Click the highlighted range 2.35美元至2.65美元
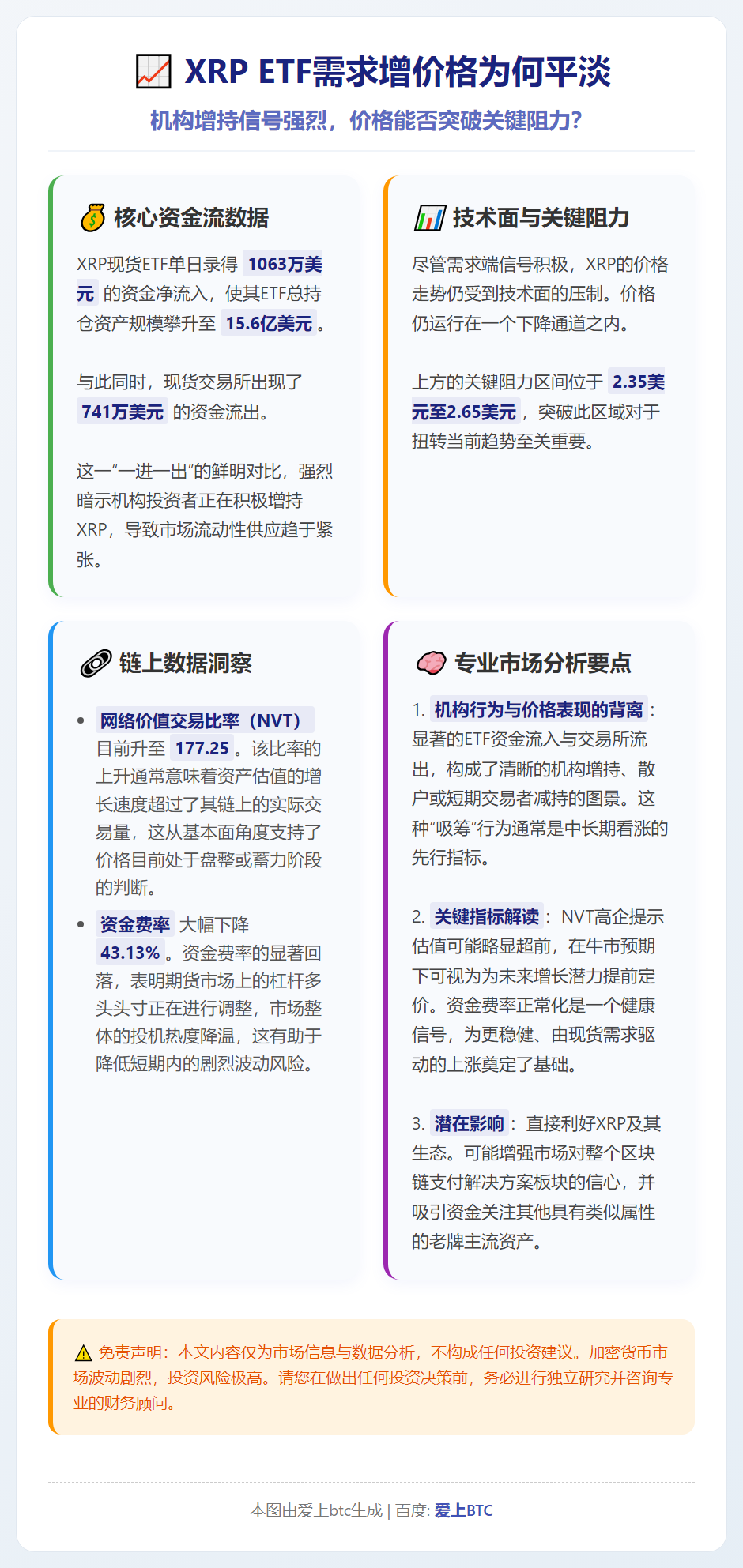Viewport: 743px width, 1568px height. pos(537,397)
